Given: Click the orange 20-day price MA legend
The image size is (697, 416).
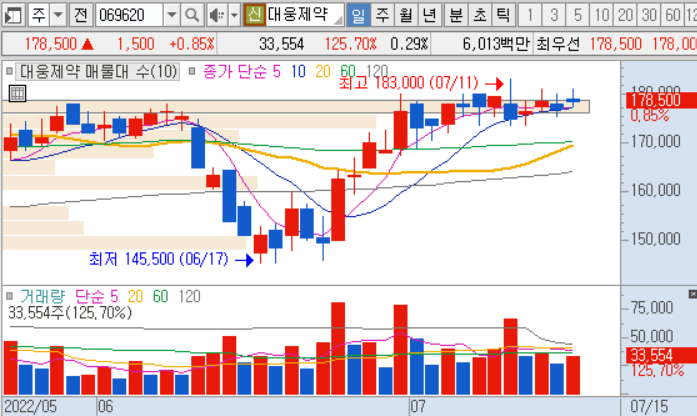Looking at the screenshot, I should (x=323, y=71).
